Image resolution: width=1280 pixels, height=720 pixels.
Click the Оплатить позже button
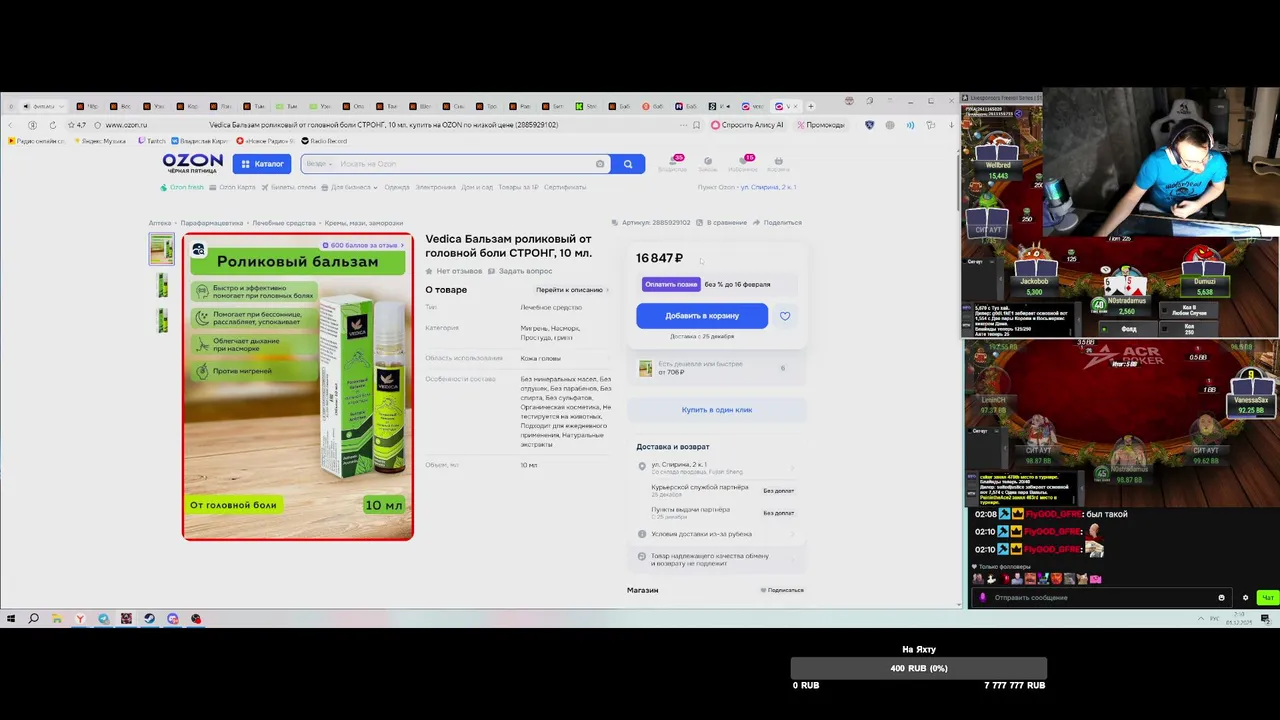click(671, 284)
